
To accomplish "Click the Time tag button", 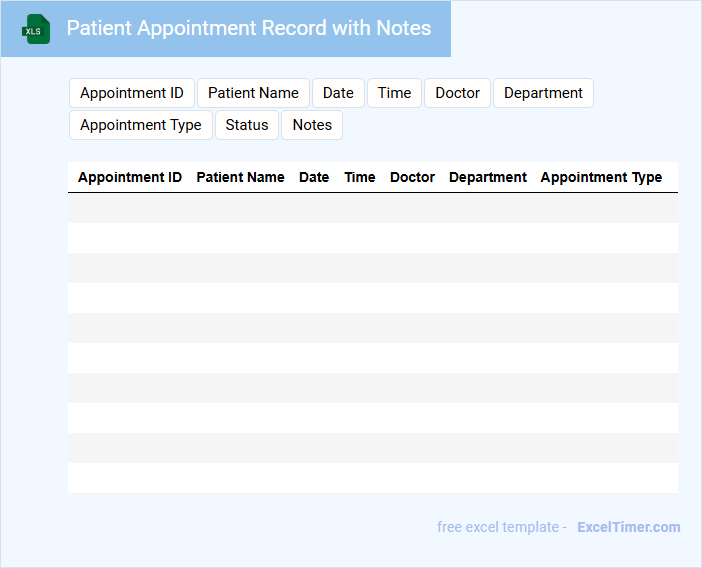I will (394, 93).
